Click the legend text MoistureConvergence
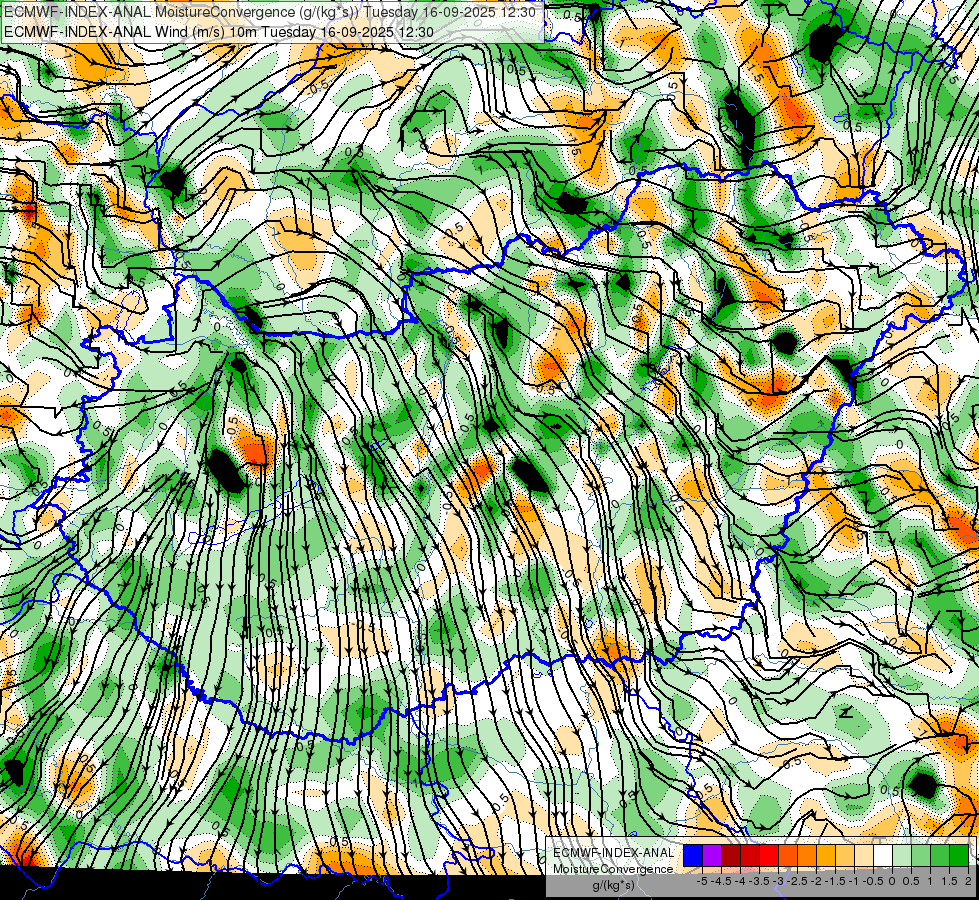Viewport: 979px width, 900px height. pyautogui.click(x=613, y=869)
